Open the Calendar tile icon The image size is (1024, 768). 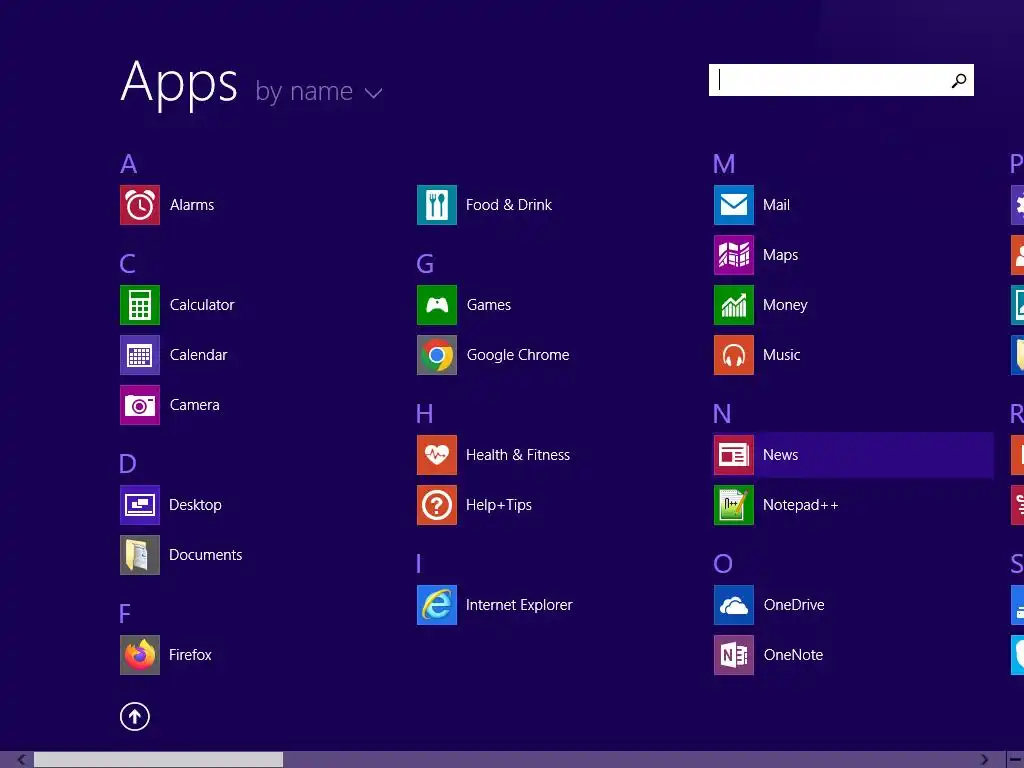coord(140,355)
